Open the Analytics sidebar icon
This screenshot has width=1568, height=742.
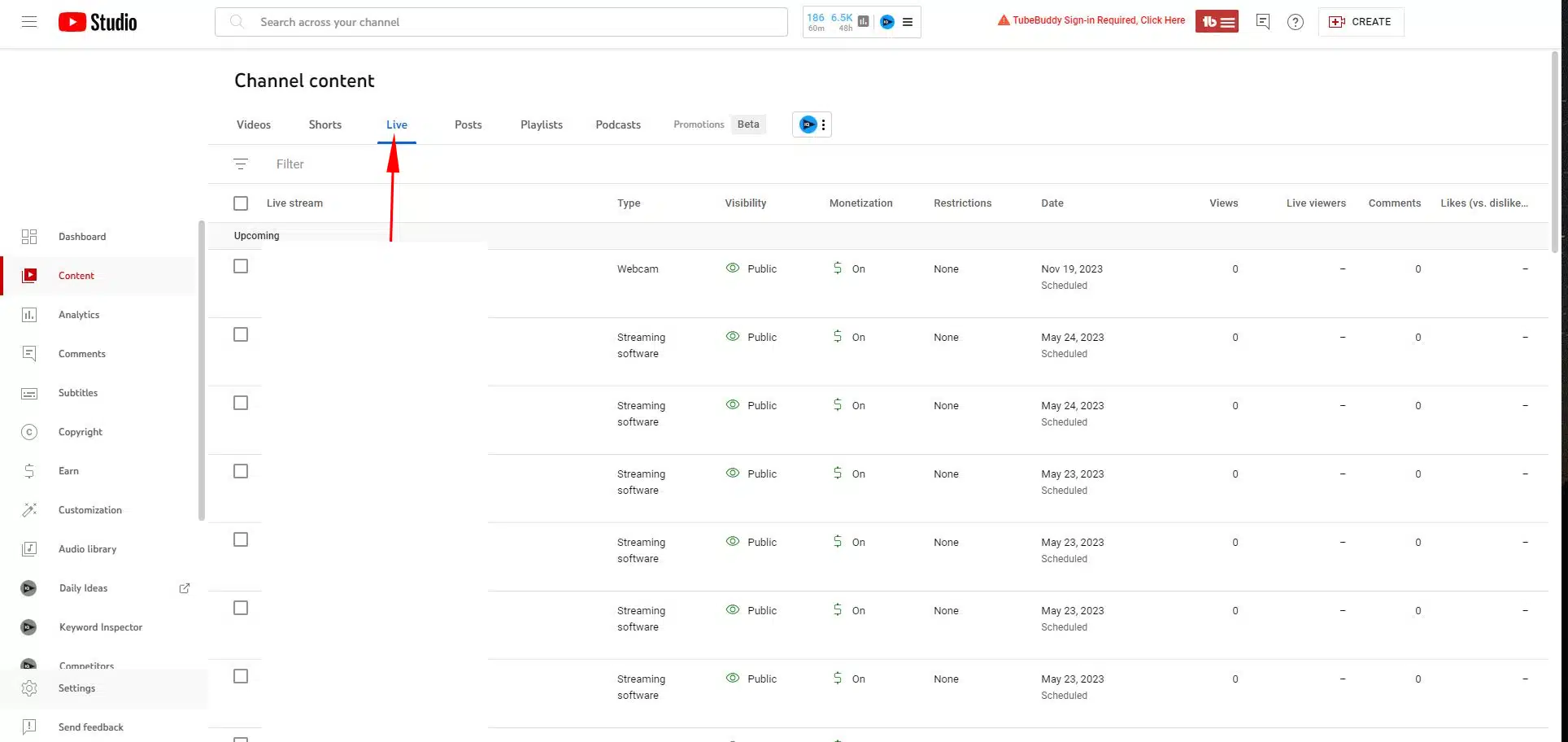[29, 315]
